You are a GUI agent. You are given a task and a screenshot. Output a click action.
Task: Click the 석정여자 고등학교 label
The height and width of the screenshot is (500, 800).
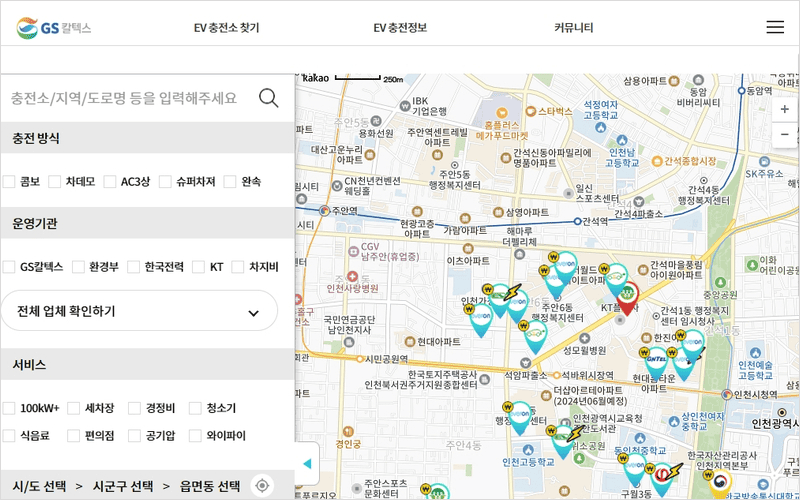(601, 110)
